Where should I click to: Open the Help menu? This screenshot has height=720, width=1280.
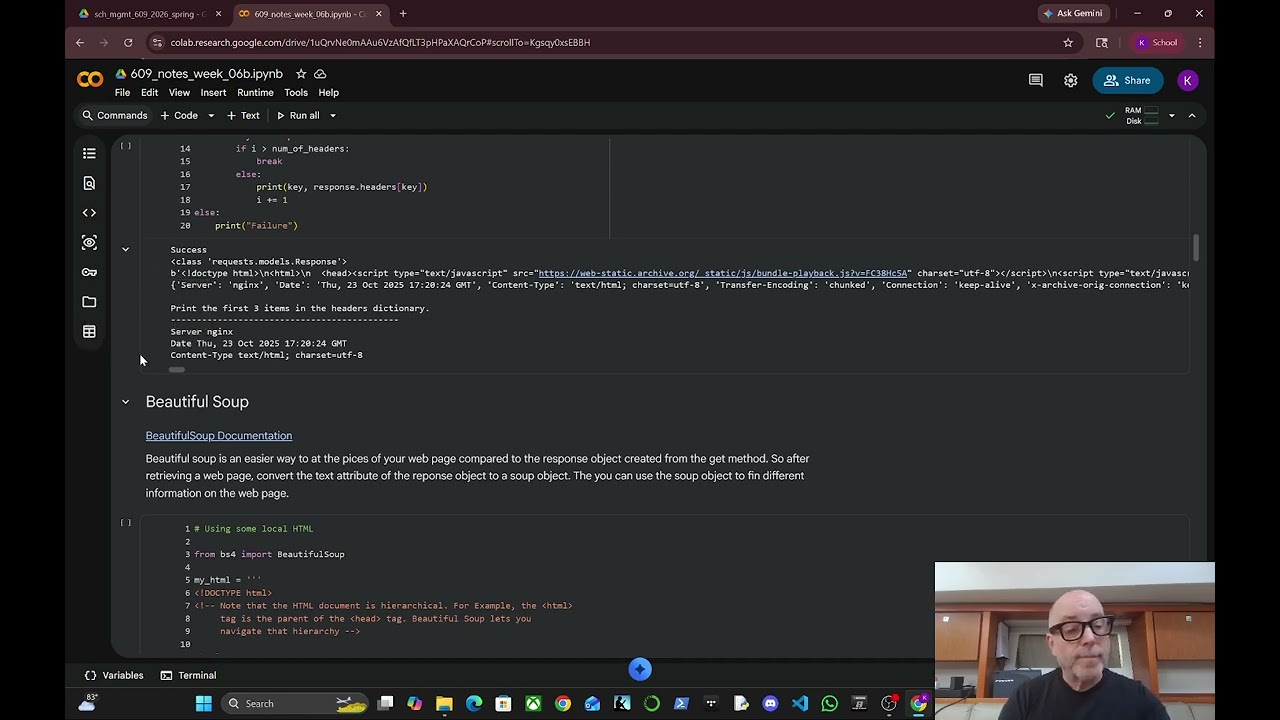pyautogui.click(x=328, y=92)
